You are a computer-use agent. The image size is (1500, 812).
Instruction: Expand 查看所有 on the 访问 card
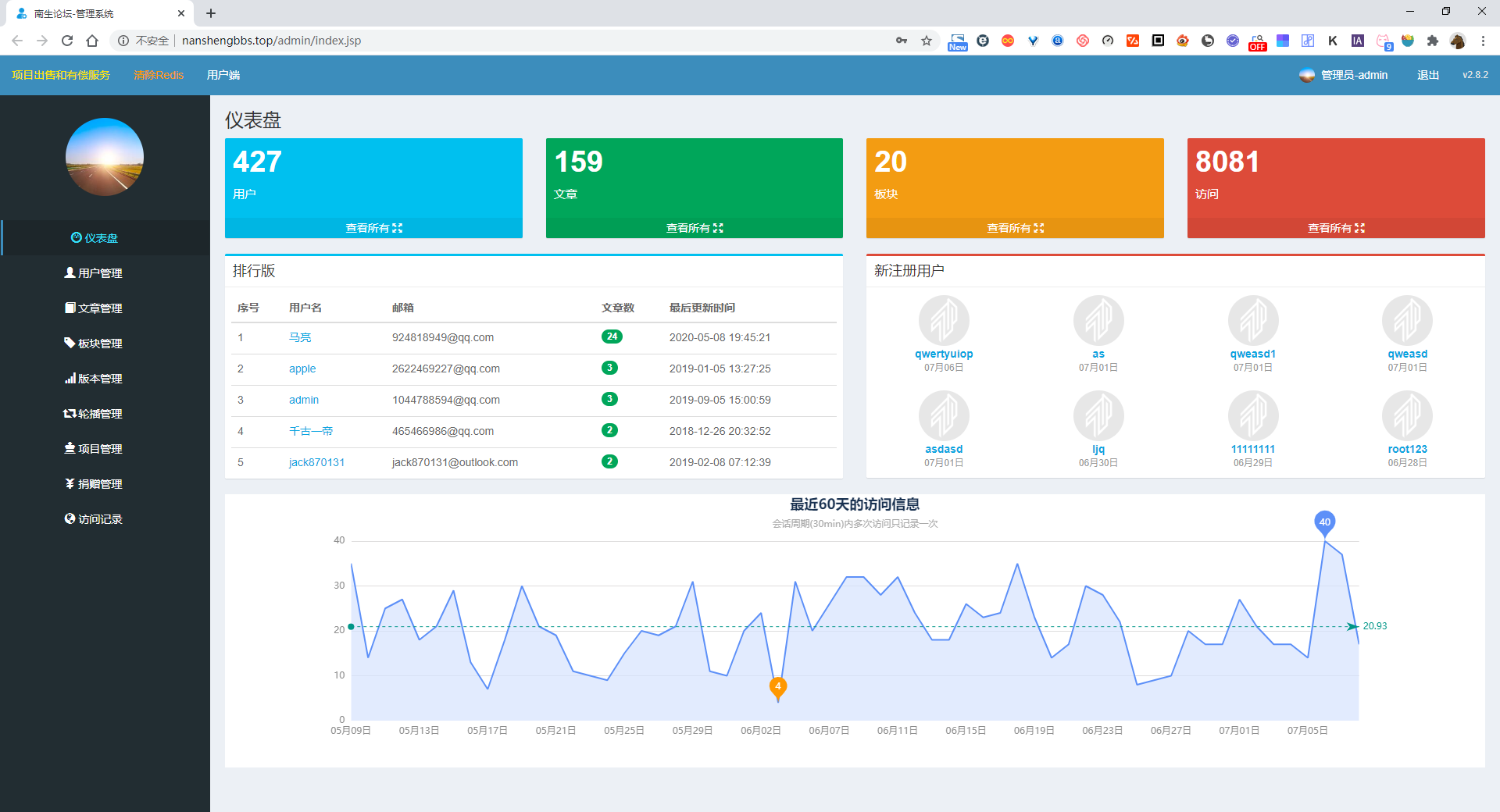pos(1335,228)
